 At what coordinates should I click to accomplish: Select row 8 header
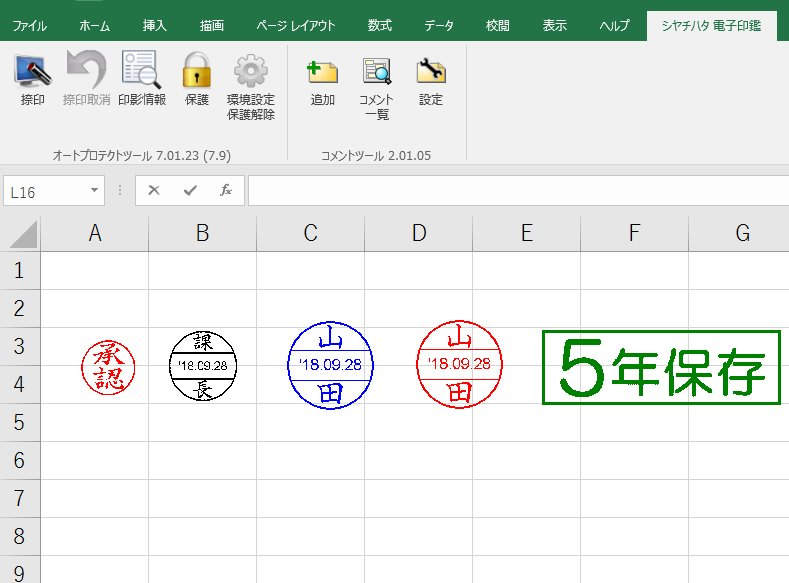tap(19, 536)
